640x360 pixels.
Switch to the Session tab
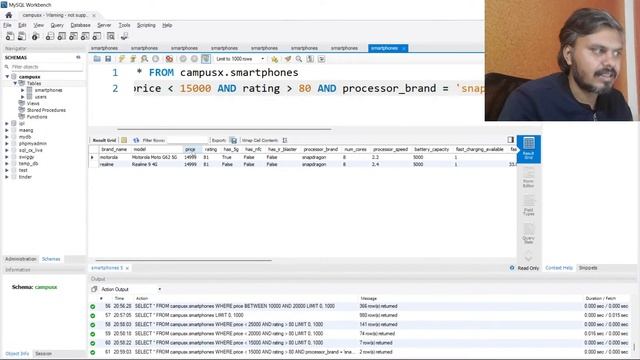pyautogui.click(x=43, y=353)
